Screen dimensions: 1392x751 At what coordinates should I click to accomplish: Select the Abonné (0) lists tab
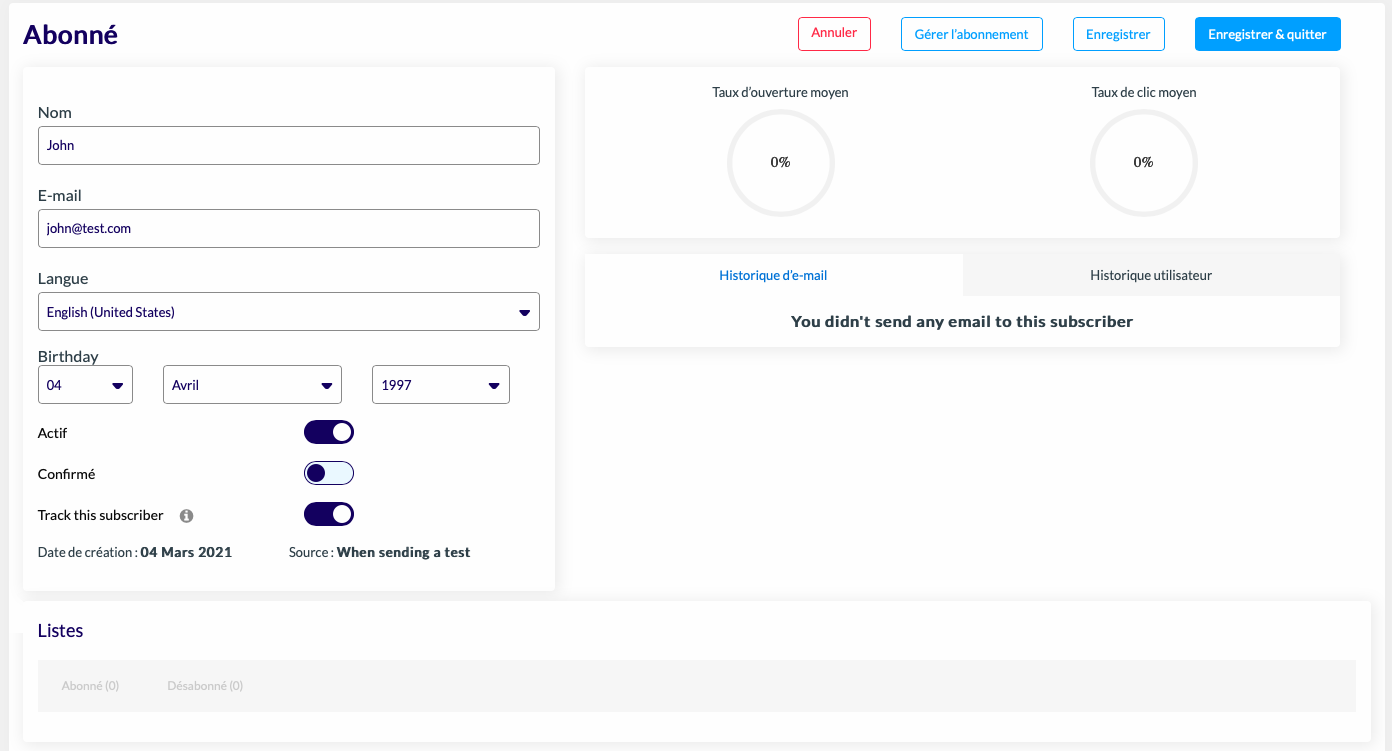pyautogui.click(x=90, y=686)
